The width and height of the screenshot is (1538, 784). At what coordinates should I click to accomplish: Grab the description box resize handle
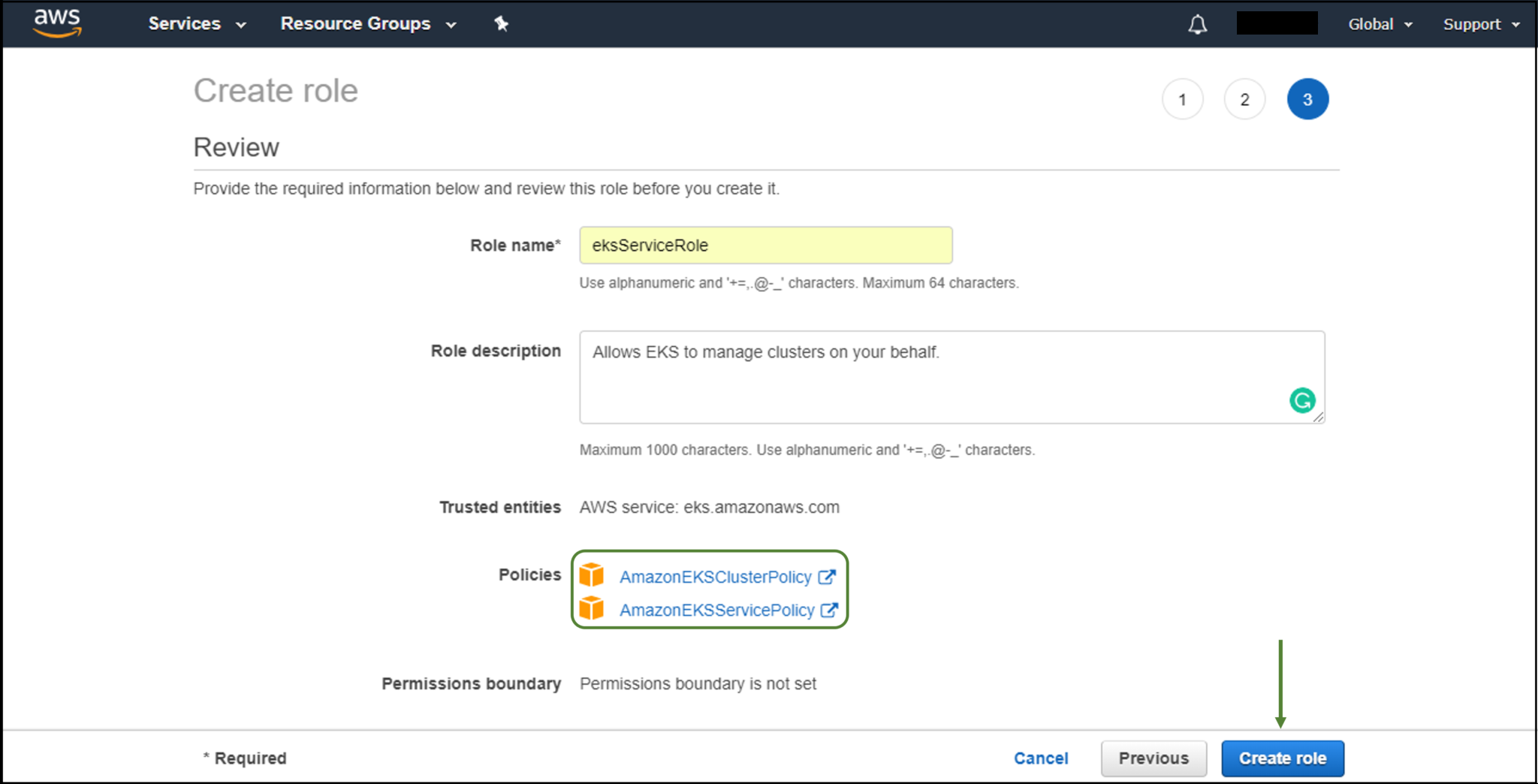pyautogui.click(x=1319, y=418)
